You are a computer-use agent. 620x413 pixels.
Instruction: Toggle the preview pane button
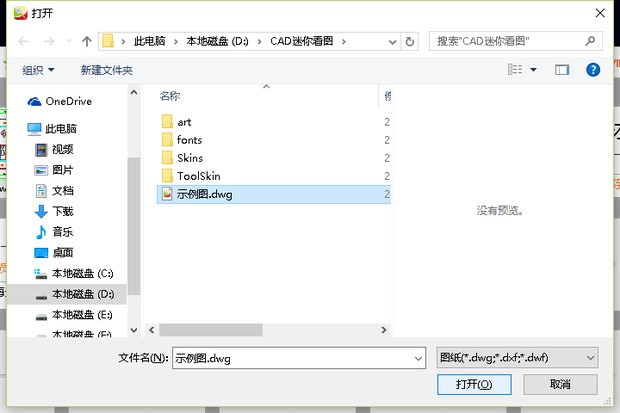point(562,70)
